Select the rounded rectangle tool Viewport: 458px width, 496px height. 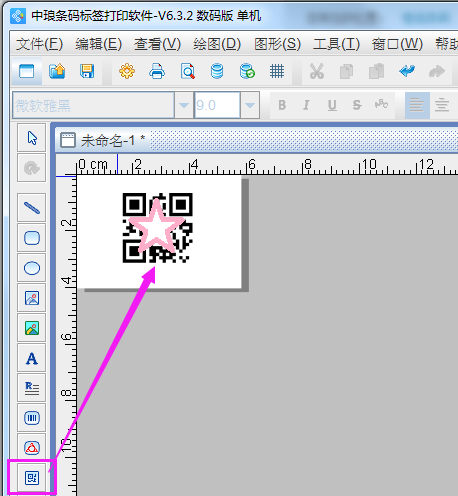[x=32, y=238]
